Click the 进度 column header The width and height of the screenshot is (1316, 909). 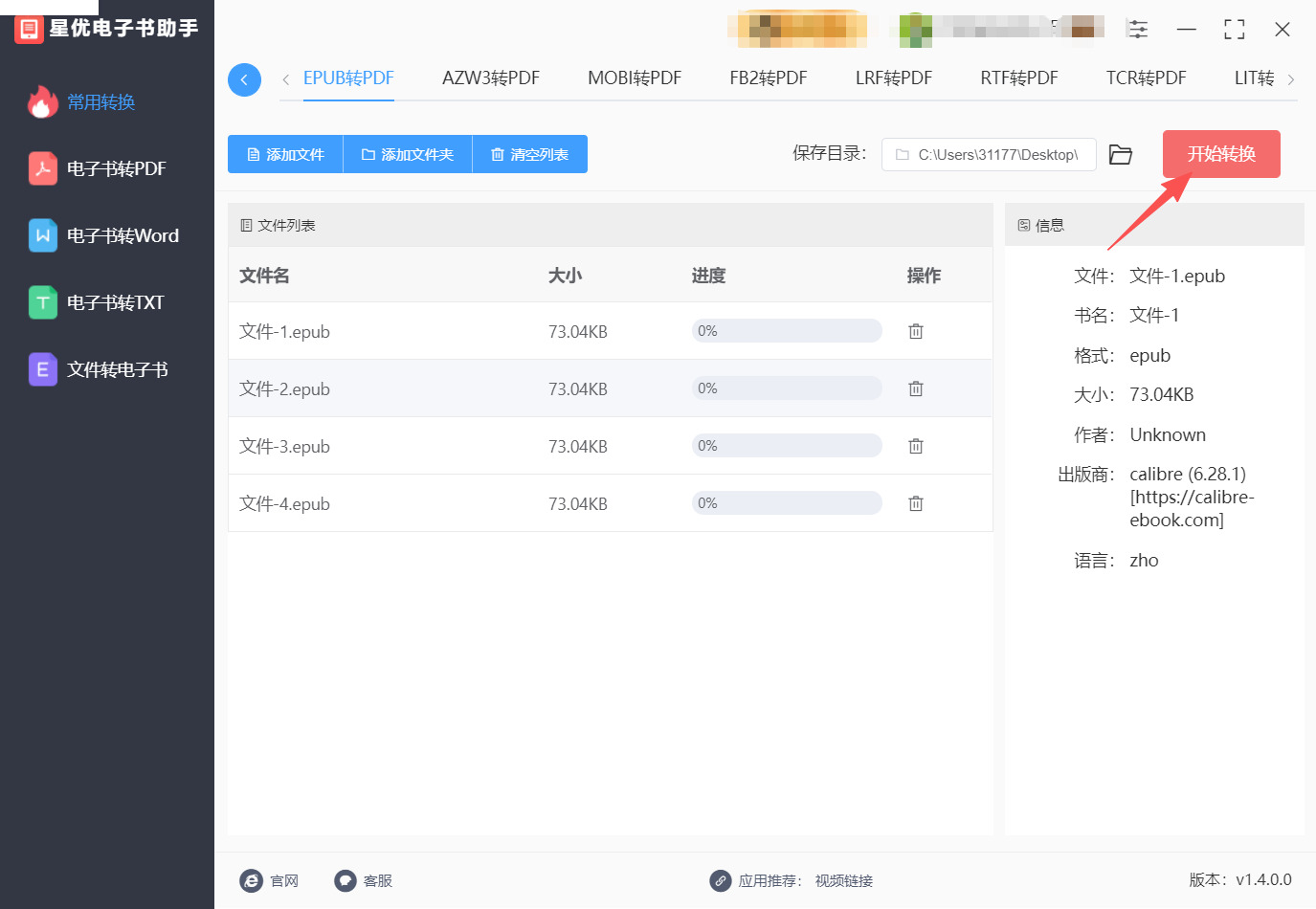[708, 276]
